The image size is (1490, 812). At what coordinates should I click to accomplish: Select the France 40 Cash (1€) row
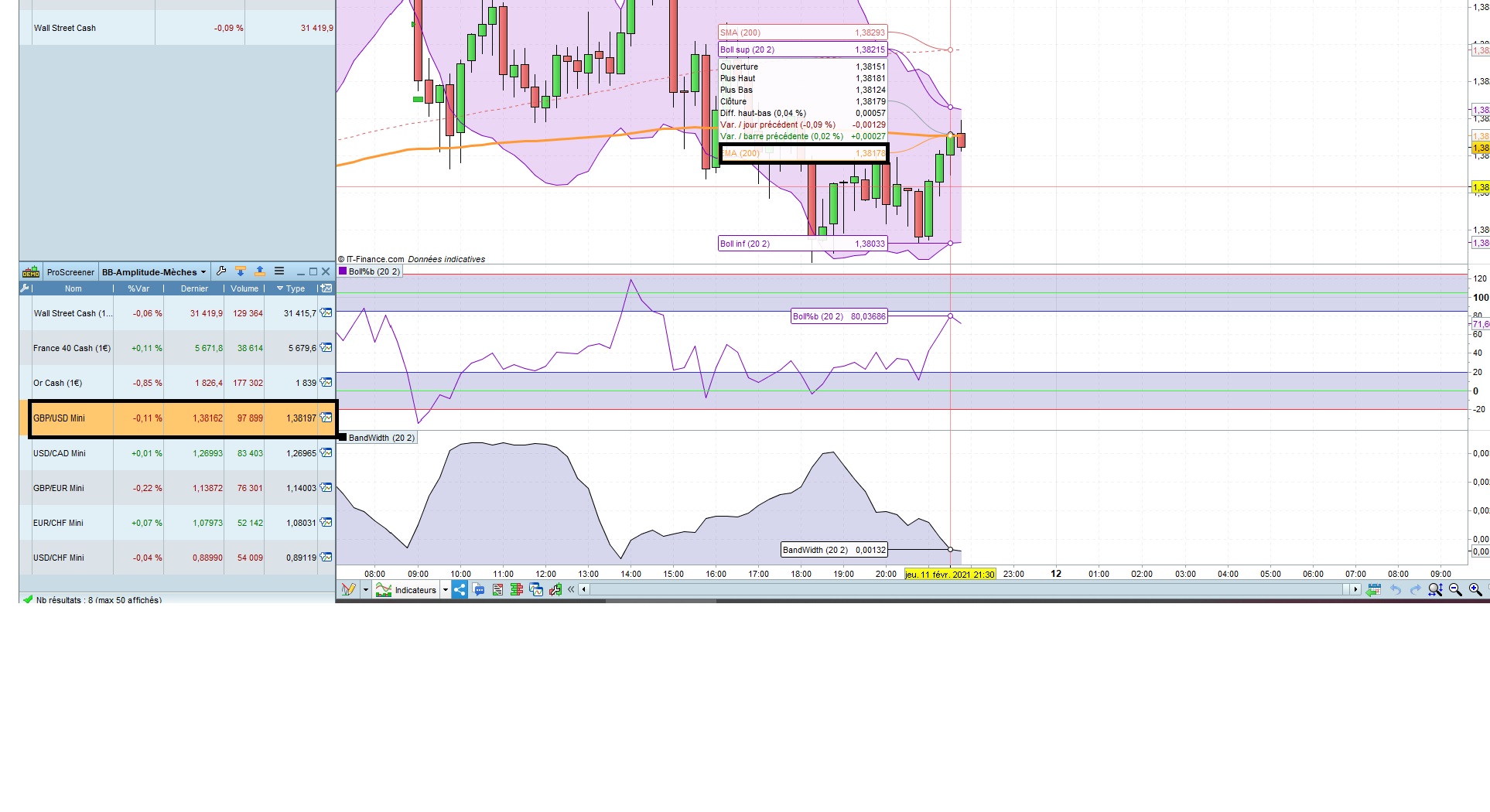[x=177, y=348]
